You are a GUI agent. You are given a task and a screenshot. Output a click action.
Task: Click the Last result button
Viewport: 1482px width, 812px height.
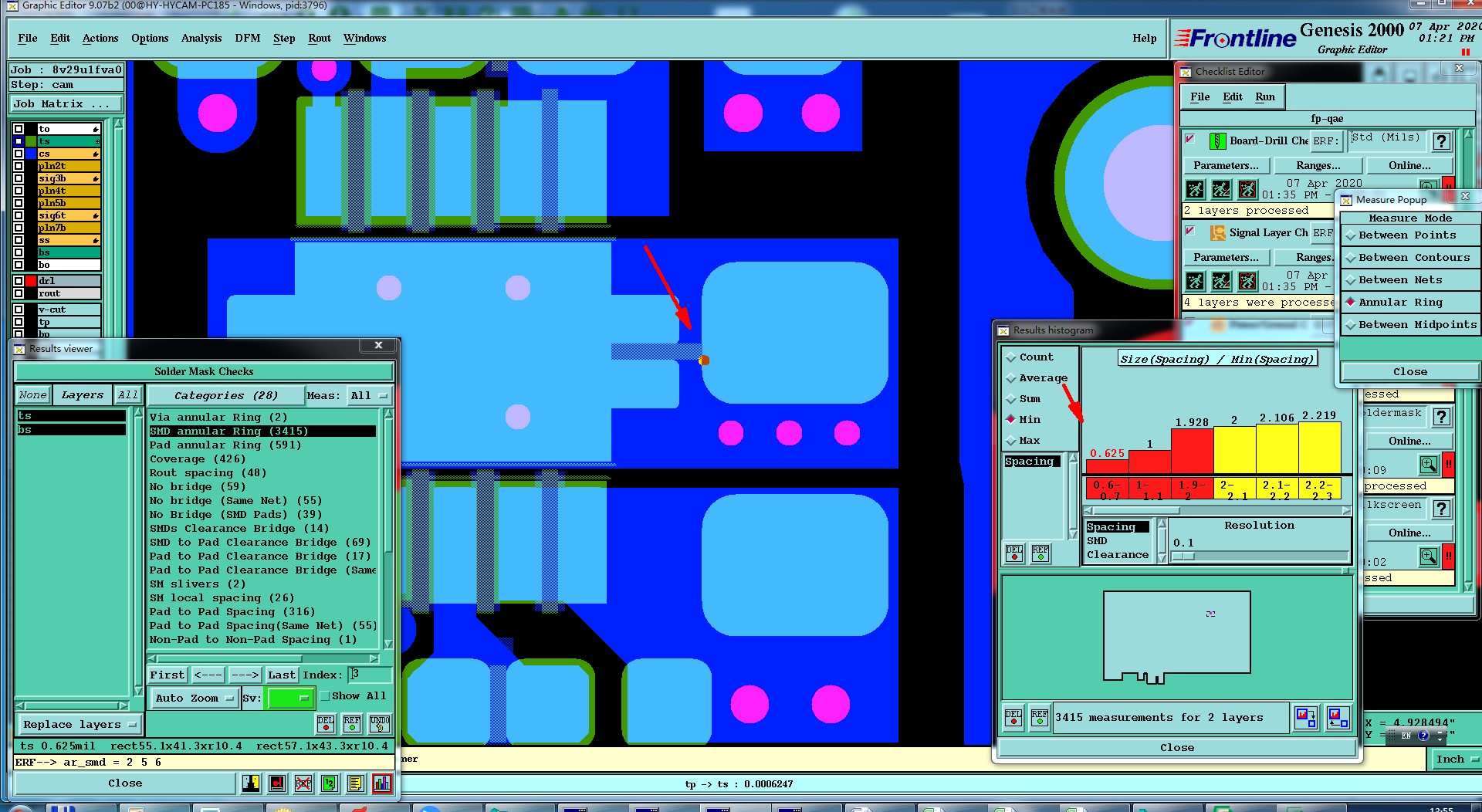282,675
